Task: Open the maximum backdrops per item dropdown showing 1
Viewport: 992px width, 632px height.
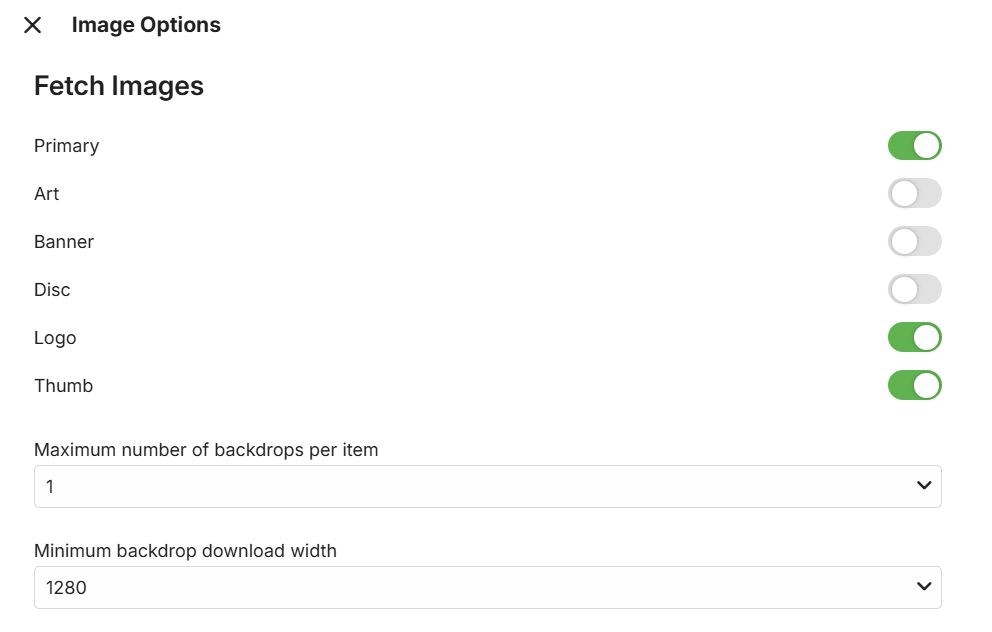Action: click(x=487, y=486)
